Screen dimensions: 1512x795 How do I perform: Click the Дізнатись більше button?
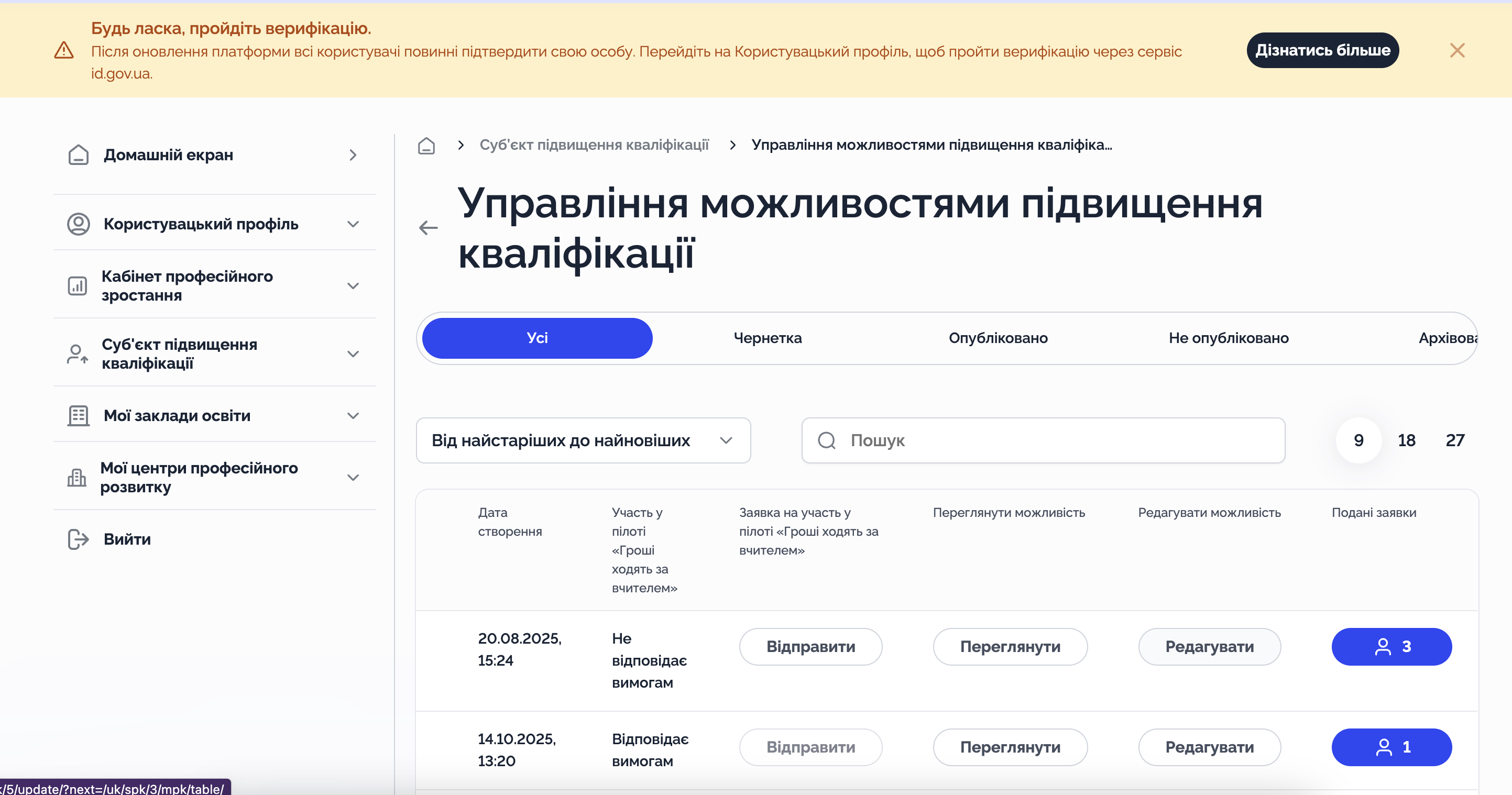[x=1322, y=50]
